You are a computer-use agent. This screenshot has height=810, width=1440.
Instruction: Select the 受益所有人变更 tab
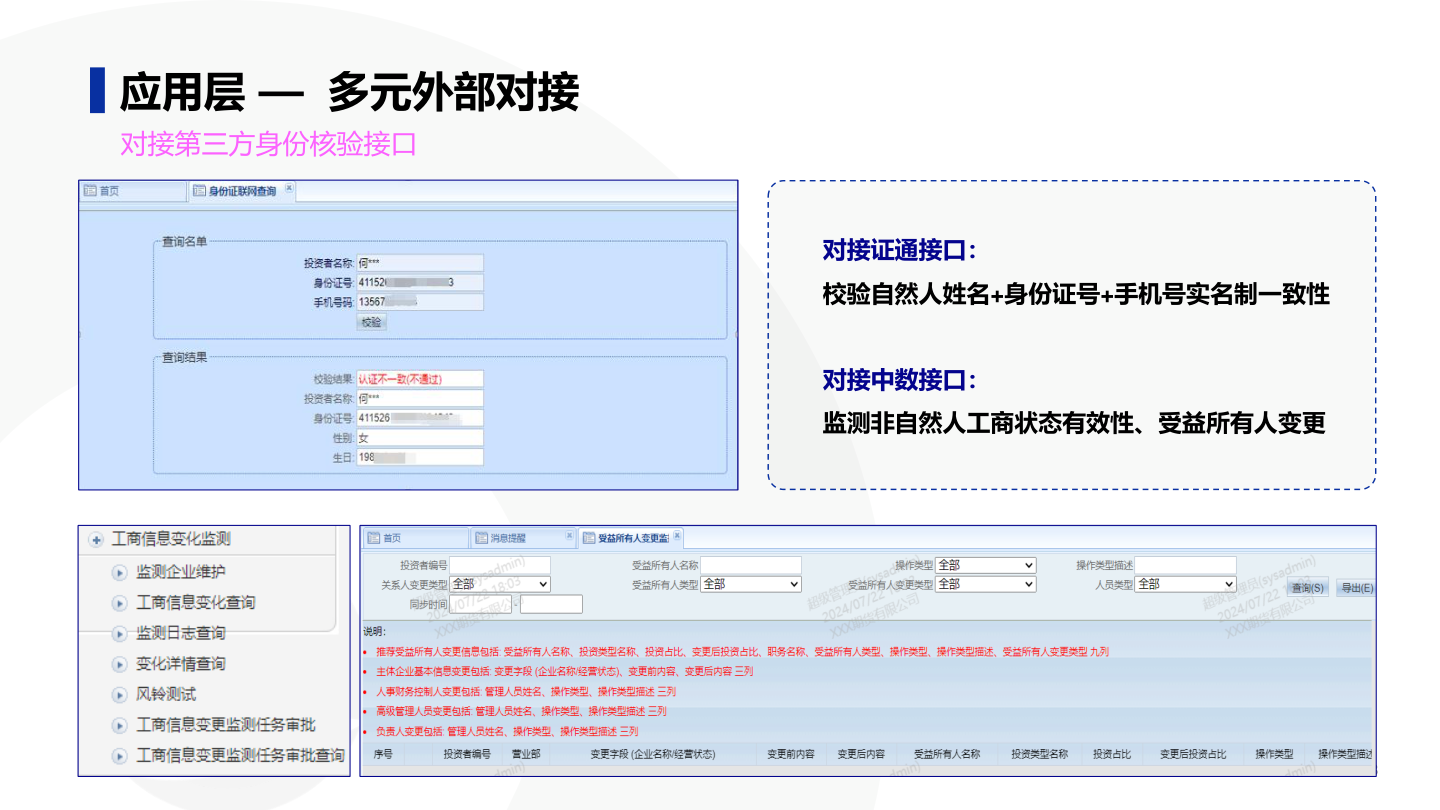pos(630,538)
